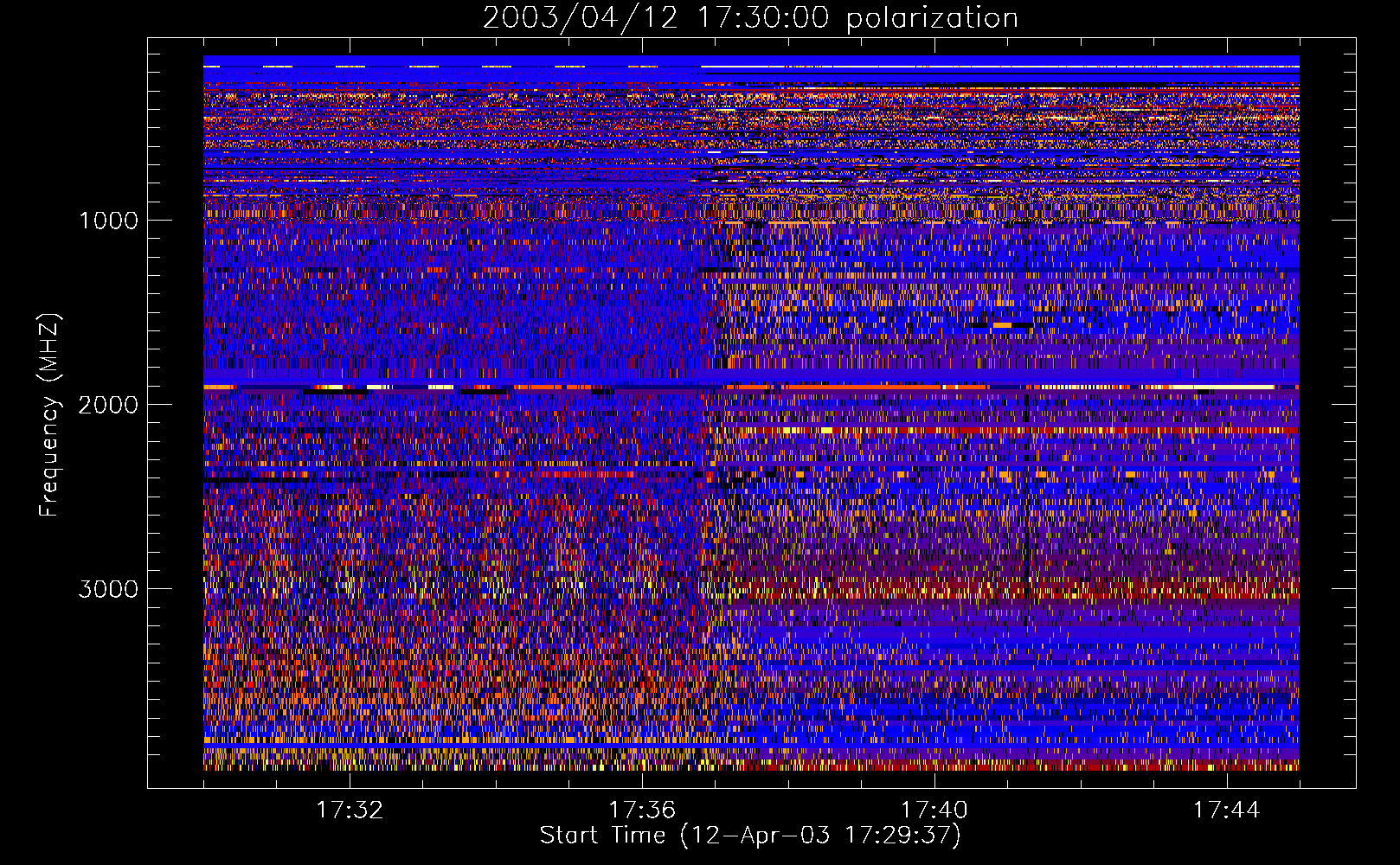Click the "Frequency (MHZ)" y-axis label
The width and height of the screenshot is (1400, 865).
[x=48, y=415]
